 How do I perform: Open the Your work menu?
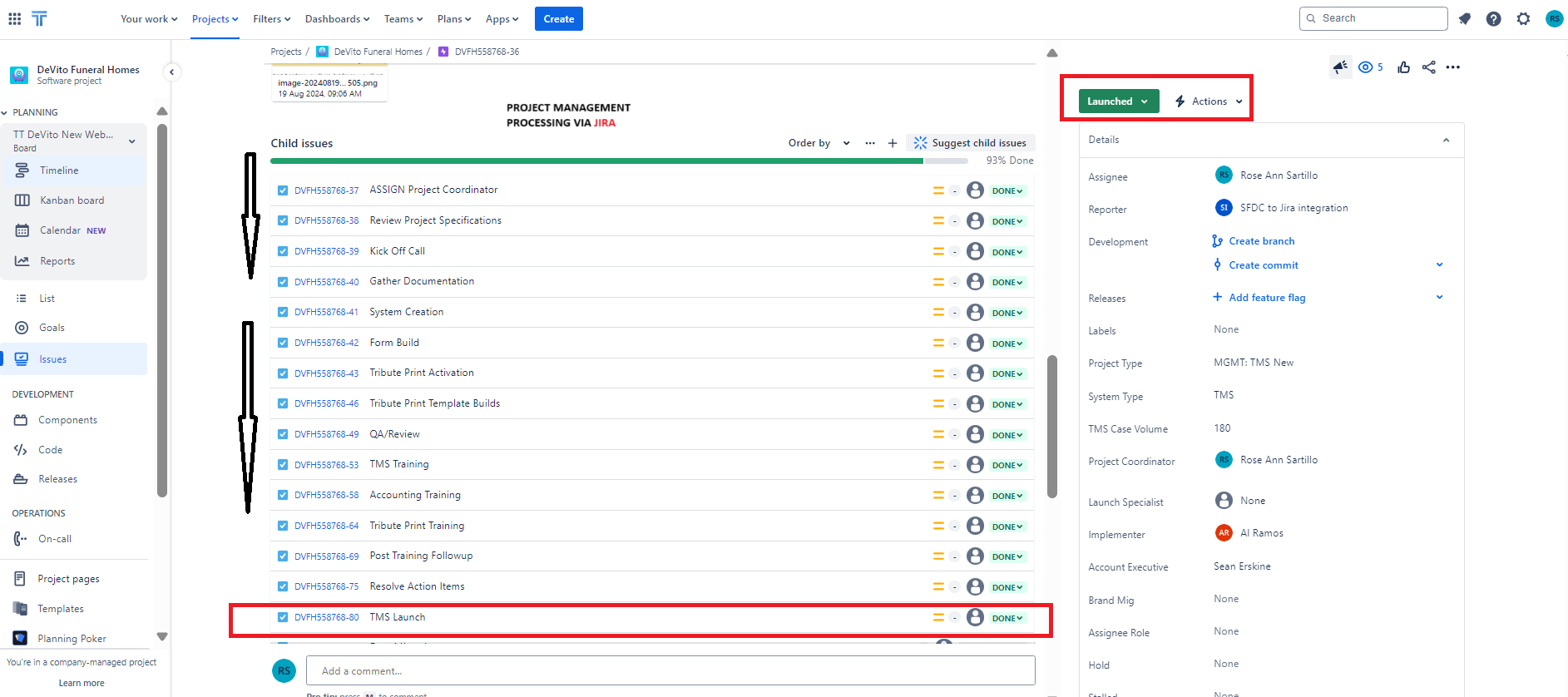click(x=149, y=19)
